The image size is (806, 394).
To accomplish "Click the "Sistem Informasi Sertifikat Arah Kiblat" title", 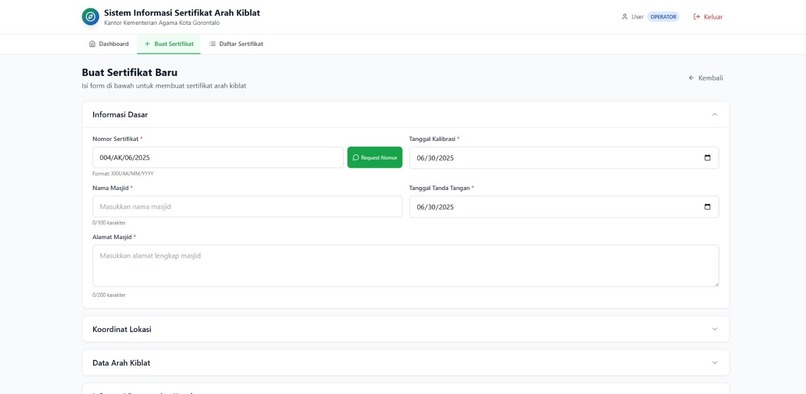I will point(182,12).
